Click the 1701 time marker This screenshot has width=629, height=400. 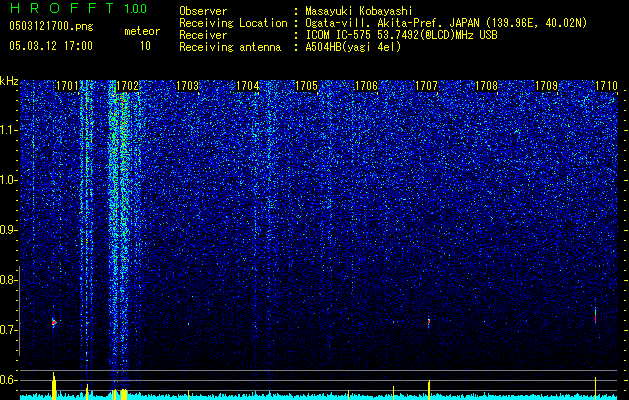pyautogui.click(x=67, y=86)
